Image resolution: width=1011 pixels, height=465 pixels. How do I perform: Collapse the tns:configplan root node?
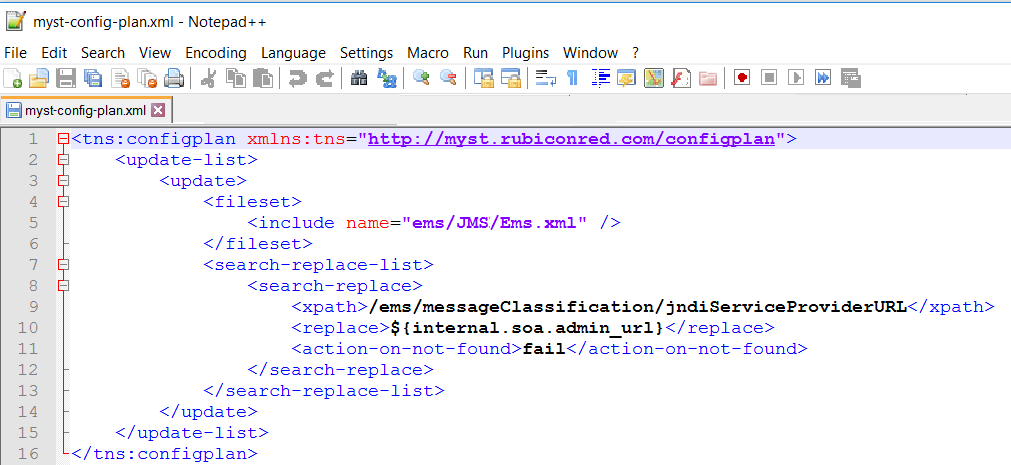[x=64, y=139]
